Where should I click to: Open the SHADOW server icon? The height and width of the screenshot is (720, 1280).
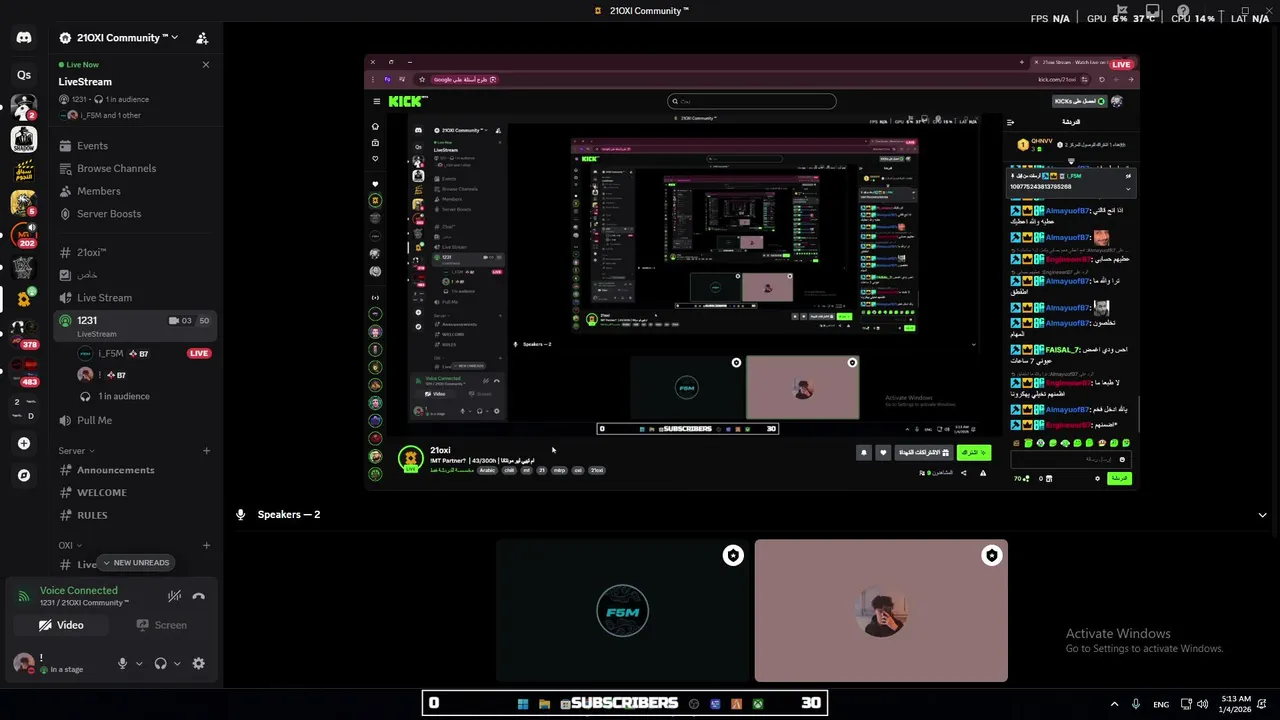24,139
